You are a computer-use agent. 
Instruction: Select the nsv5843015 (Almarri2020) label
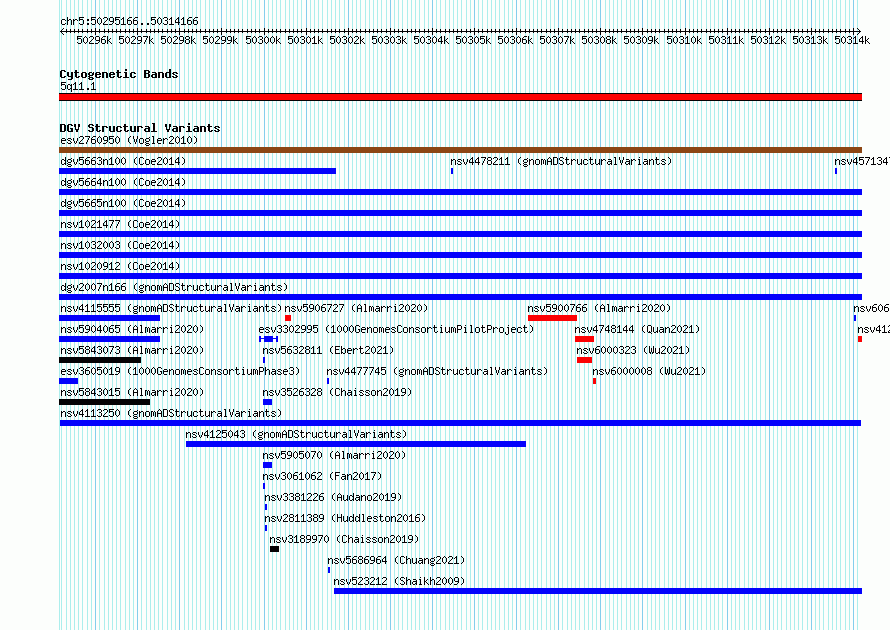[132, 392]
